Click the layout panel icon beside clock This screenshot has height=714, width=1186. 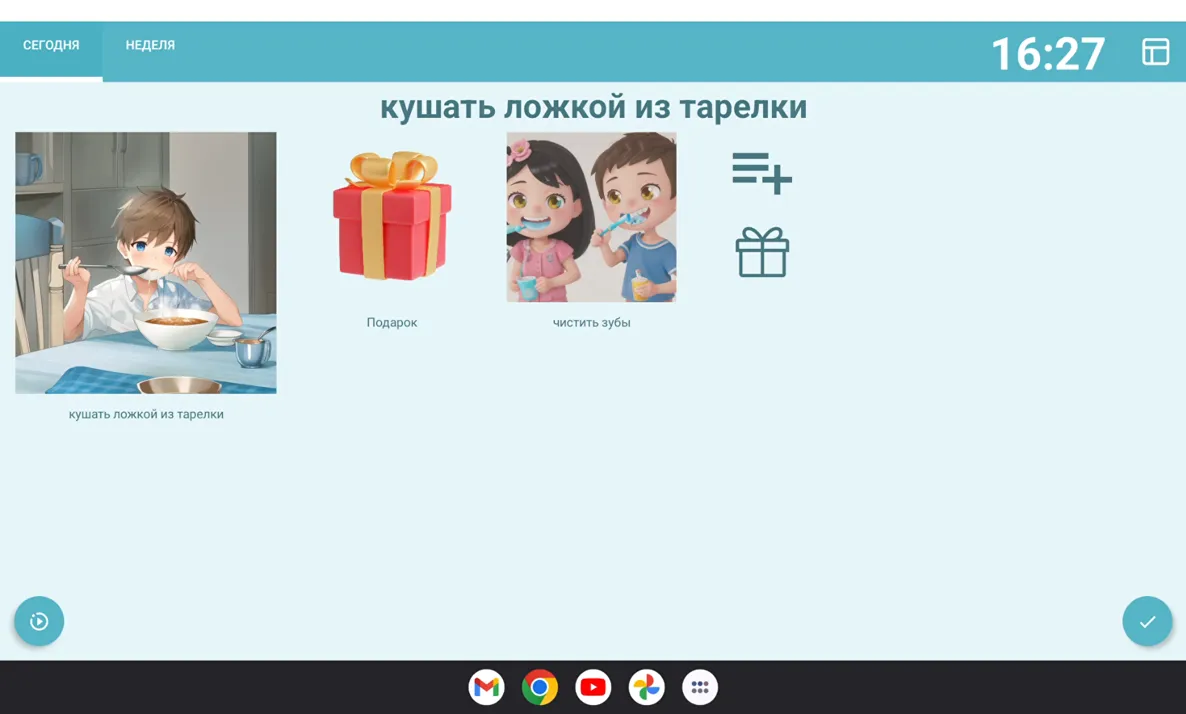1155,51
